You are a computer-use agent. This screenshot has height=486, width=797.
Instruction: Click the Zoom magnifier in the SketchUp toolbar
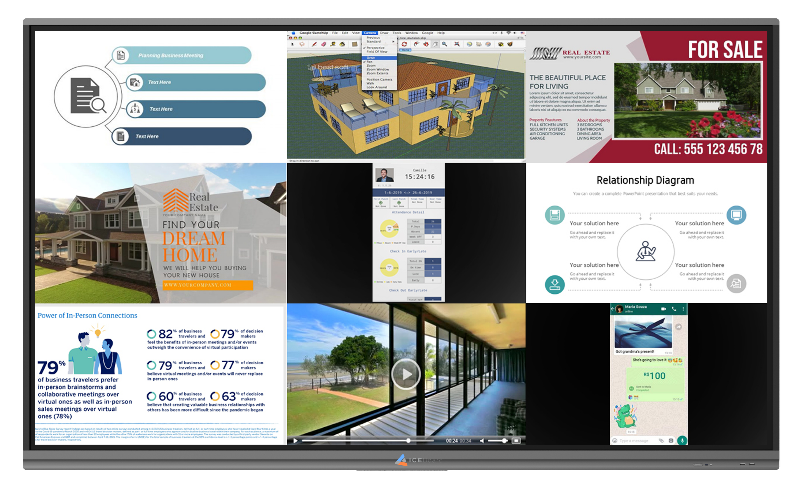coord(444,44)
